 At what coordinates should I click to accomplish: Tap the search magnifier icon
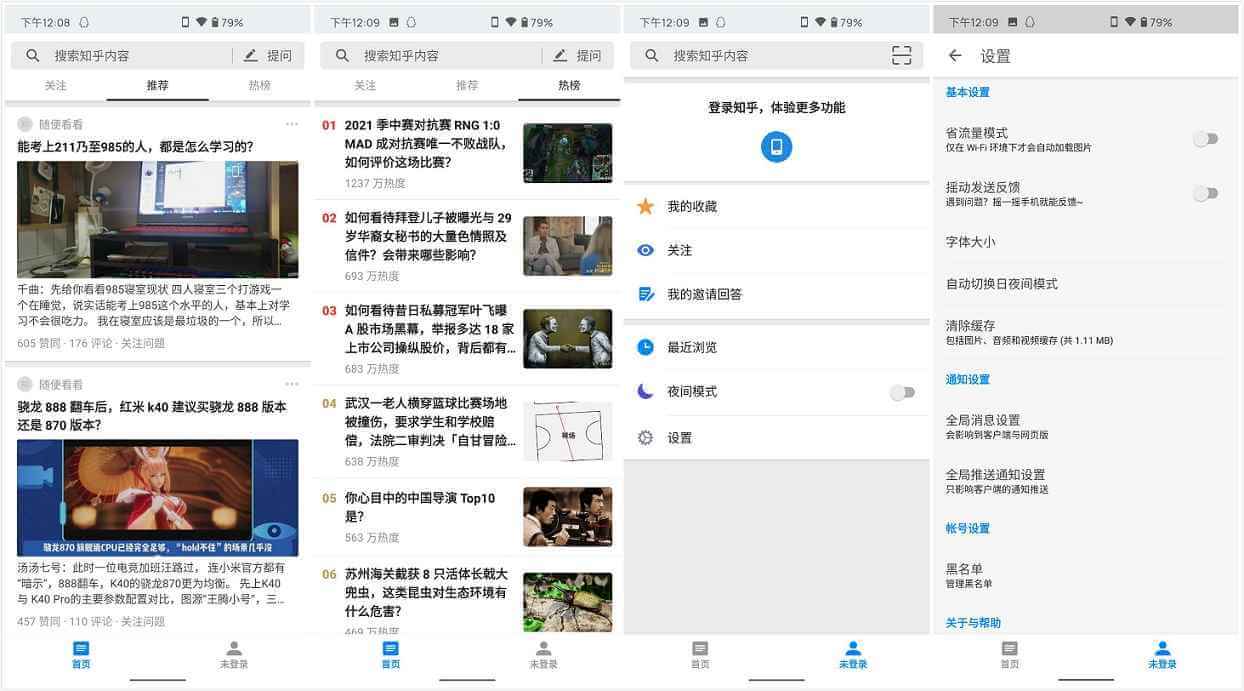point(33,55)
